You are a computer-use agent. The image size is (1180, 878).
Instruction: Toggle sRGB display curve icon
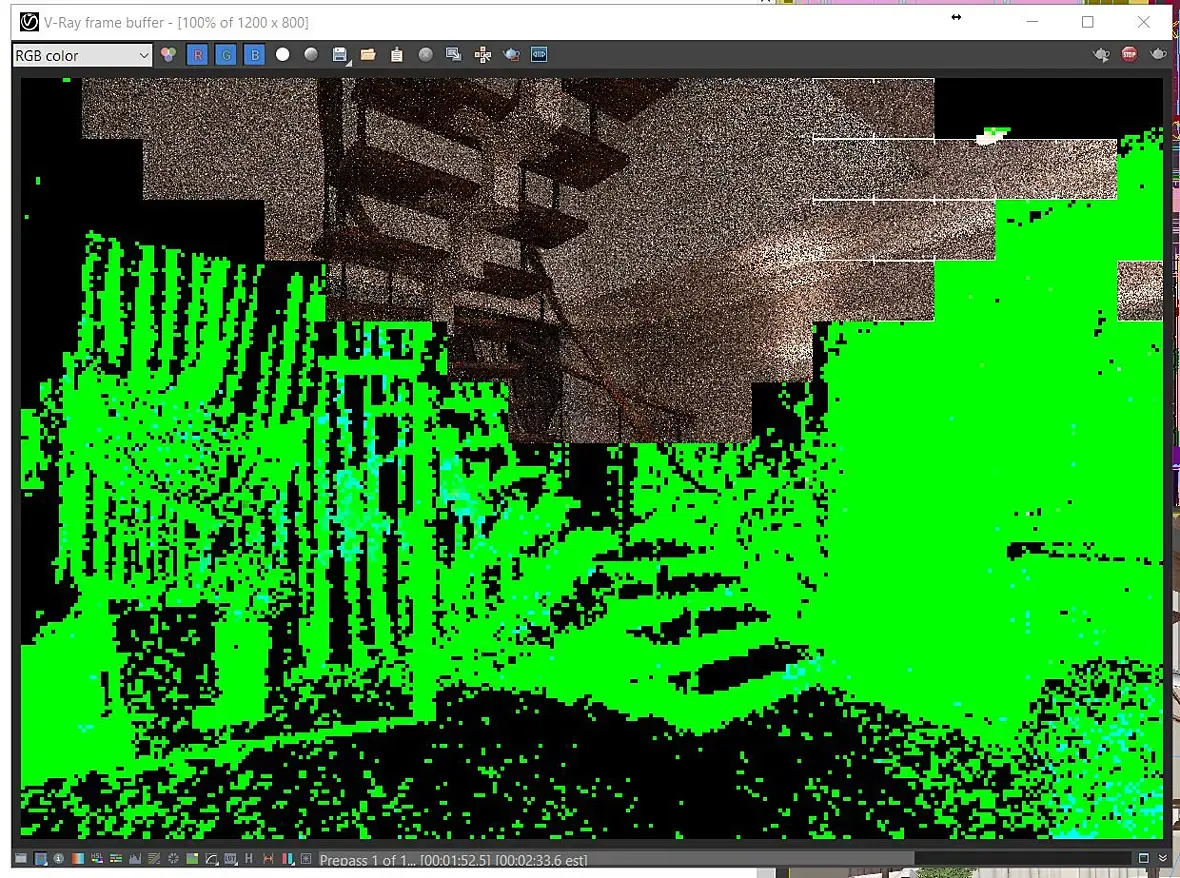tap(211, 858)
